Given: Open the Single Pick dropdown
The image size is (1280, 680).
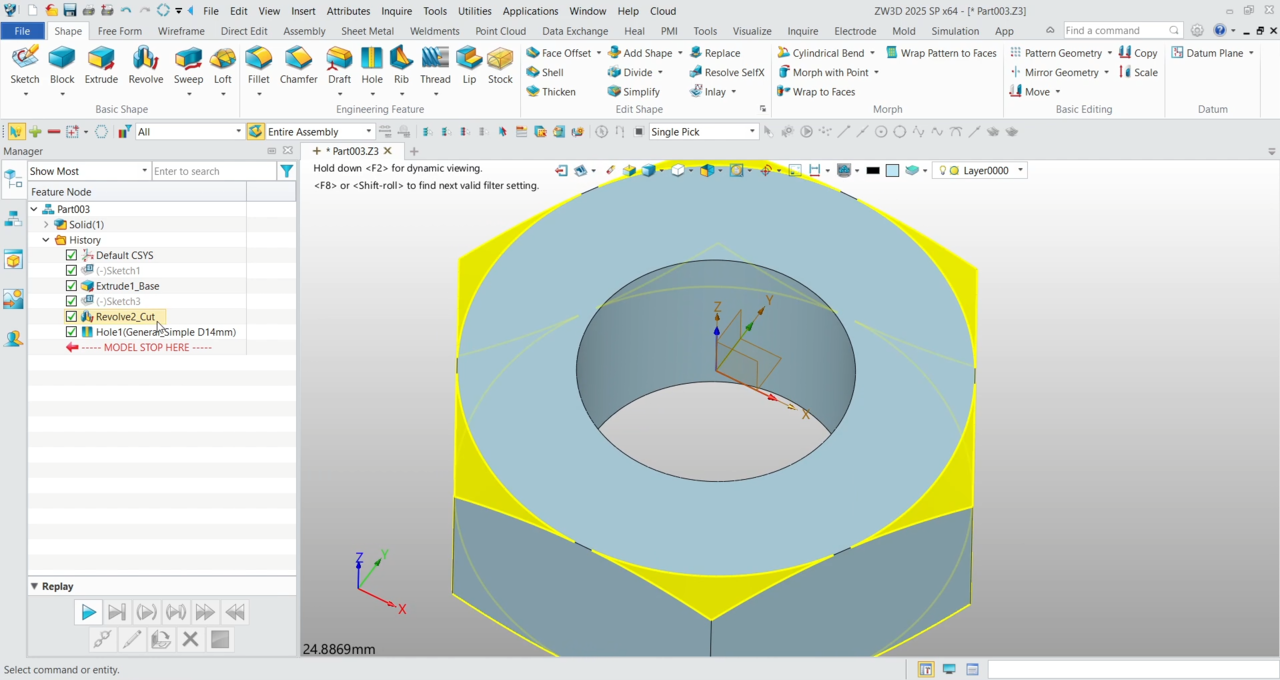Looking at the screenshot, I should click(752, 132).
